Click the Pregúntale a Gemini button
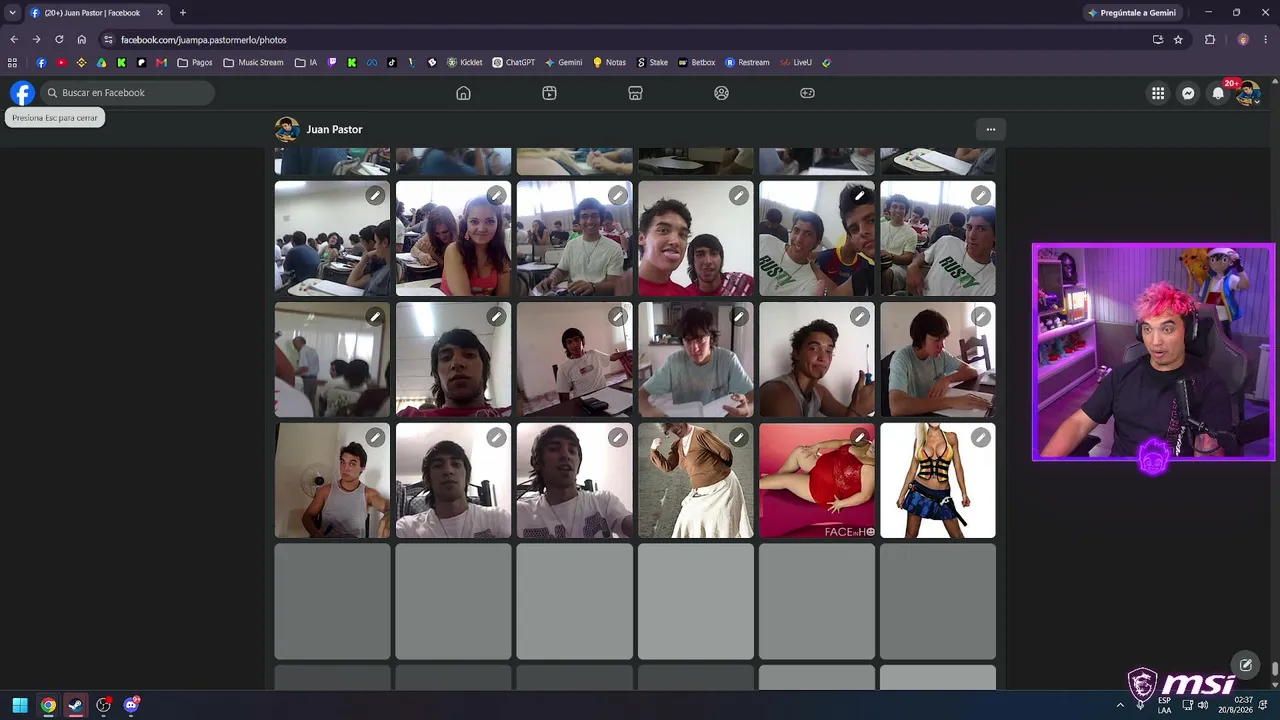 pyautogui.click(x=1131, y=13)
